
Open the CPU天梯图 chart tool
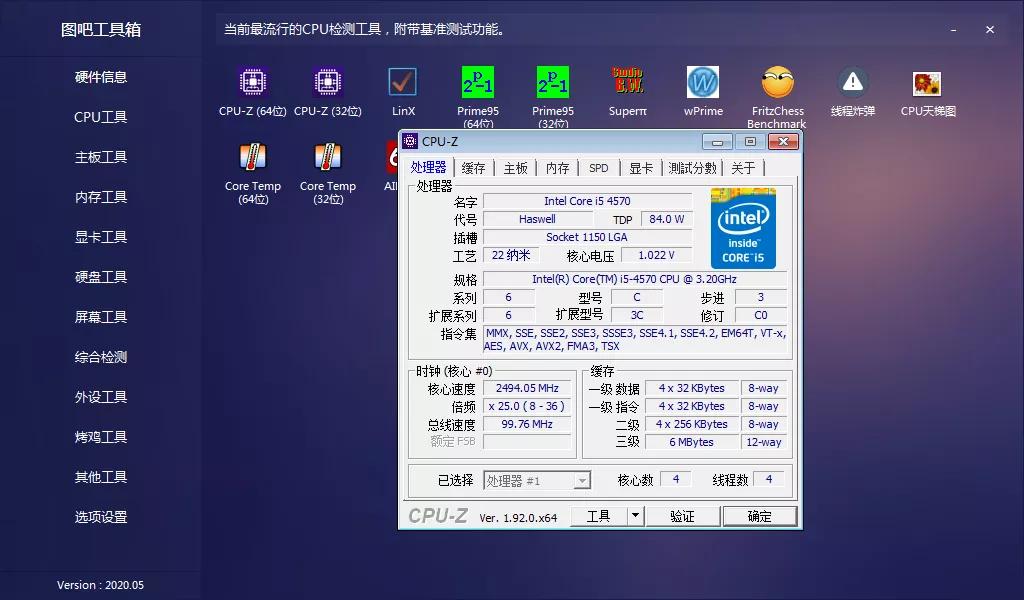(x=926, y=85)
